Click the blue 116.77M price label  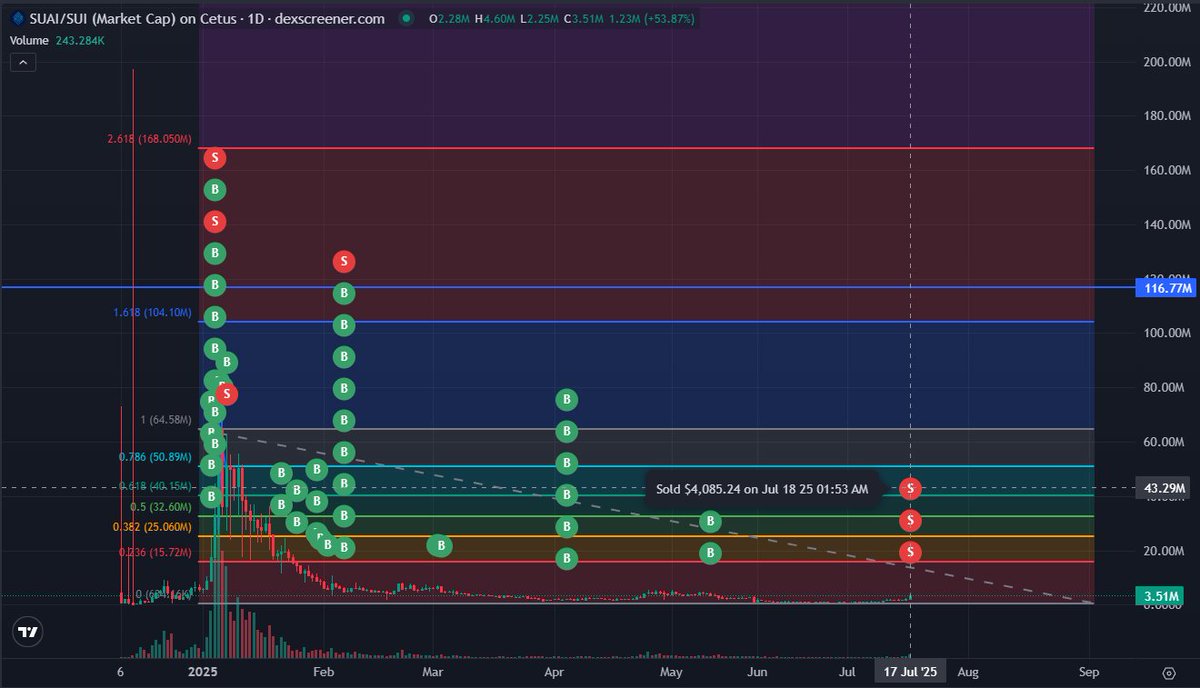click(1164, 286)
